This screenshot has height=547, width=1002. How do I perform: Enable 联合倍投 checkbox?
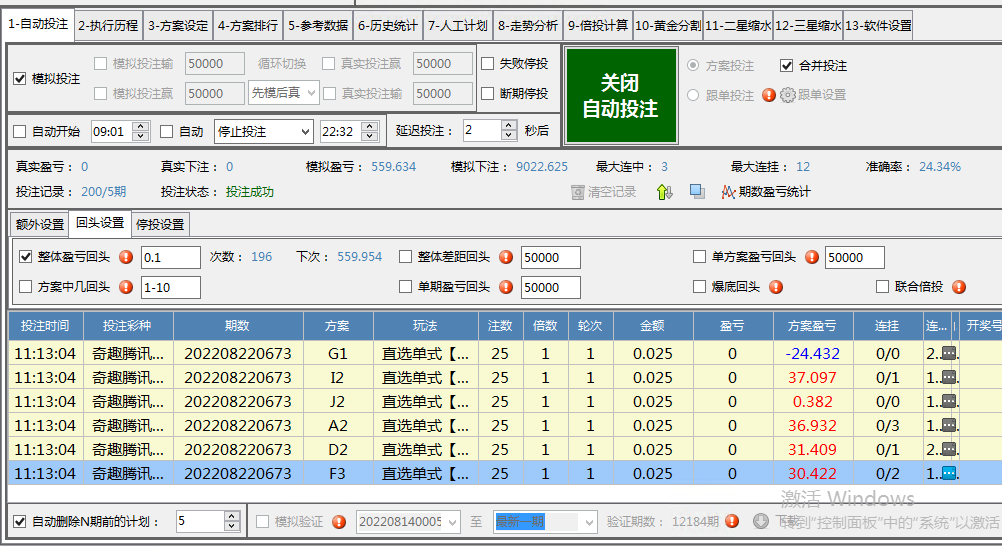pos(883,286)
